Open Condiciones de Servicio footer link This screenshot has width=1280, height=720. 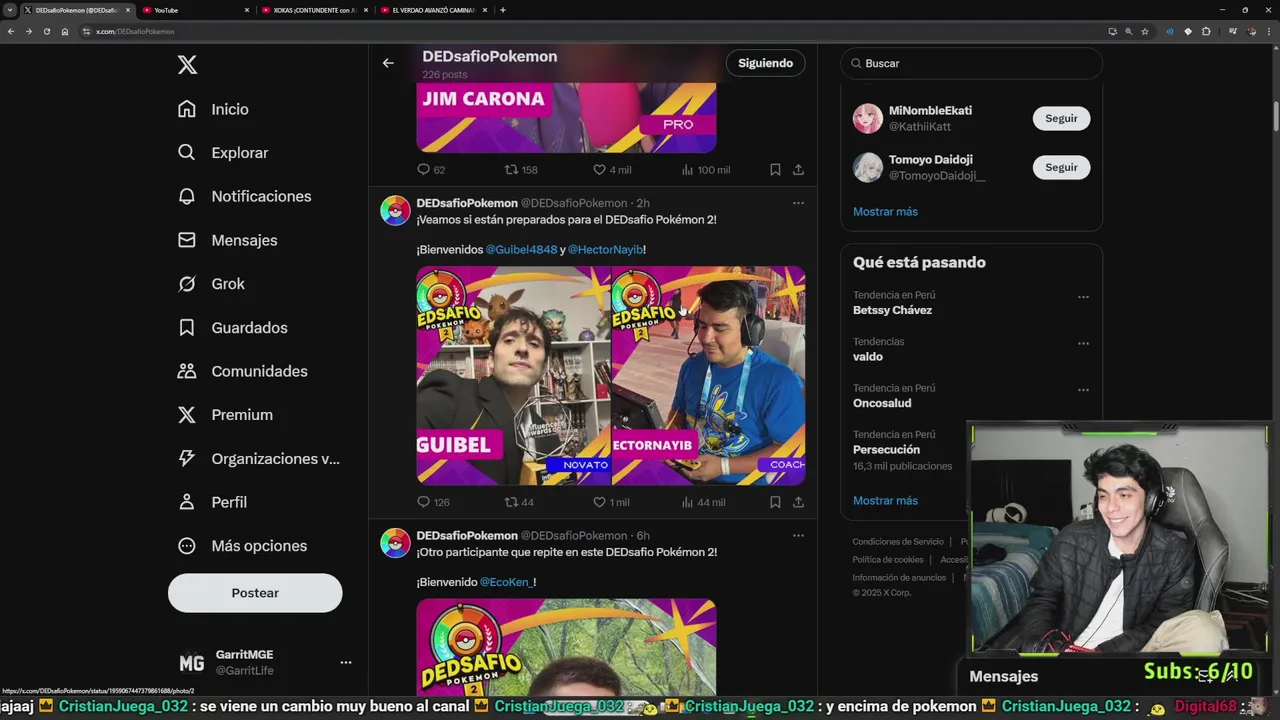[x=898, y=542]
